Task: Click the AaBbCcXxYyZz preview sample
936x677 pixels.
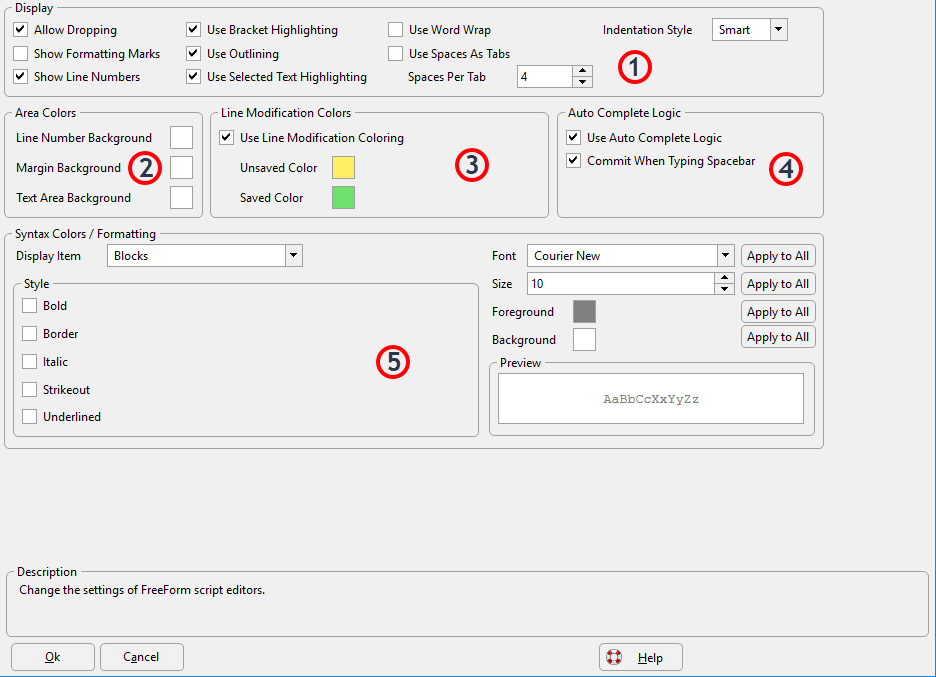Action: point(651,399)
